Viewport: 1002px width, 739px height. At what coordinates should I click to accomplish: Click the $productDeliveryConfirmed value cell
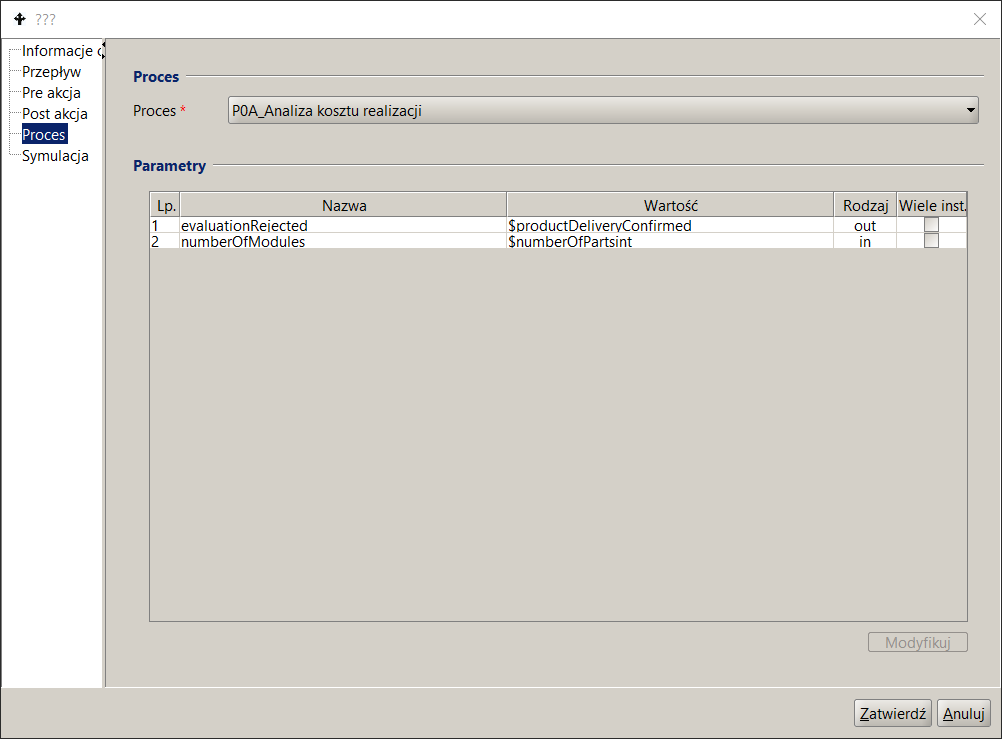600,226
